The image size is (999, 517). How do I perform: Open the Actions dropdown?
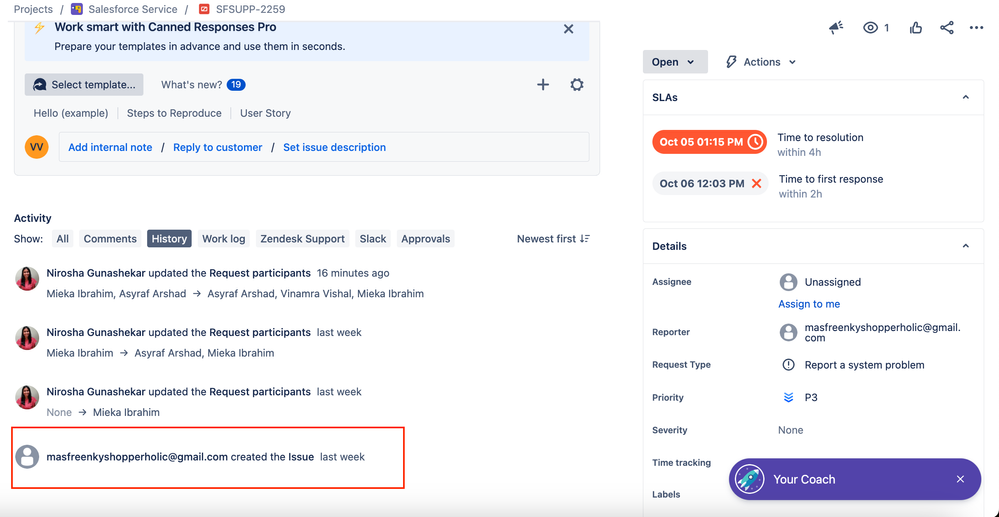[x=761, y=62]
